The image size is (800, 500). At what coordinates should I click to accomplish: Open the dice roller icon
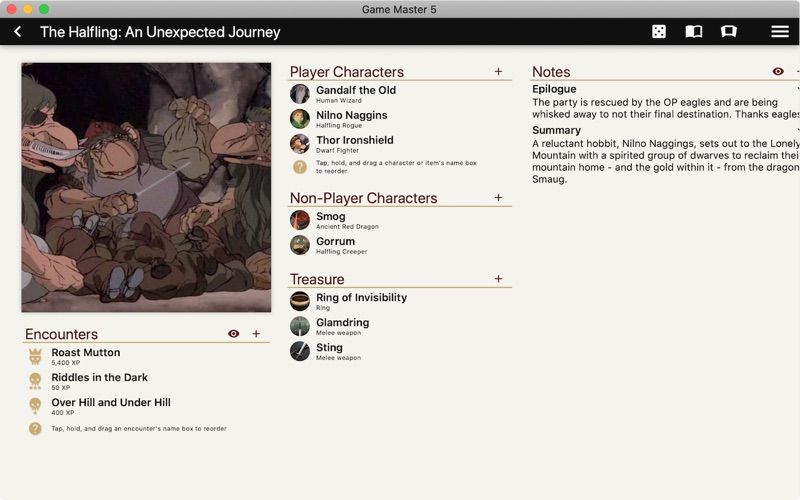[x=659, y=32]
